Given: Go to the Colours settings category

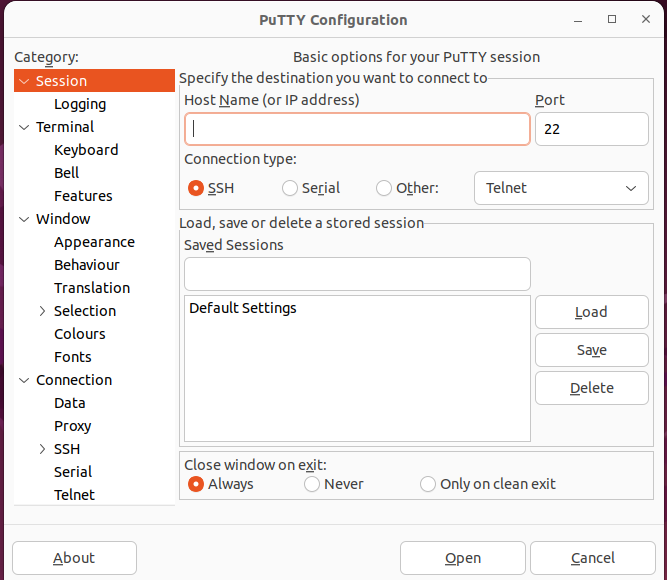Looking at the screenshot, I should pyautogui.click(x=80, y=334).
